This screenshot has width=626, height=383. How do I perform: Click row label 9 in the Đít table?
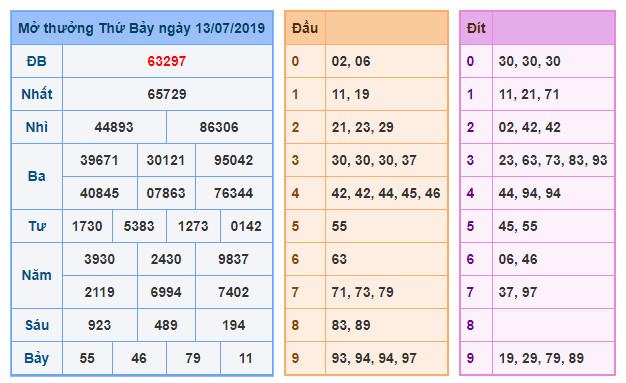pos(470,358)
